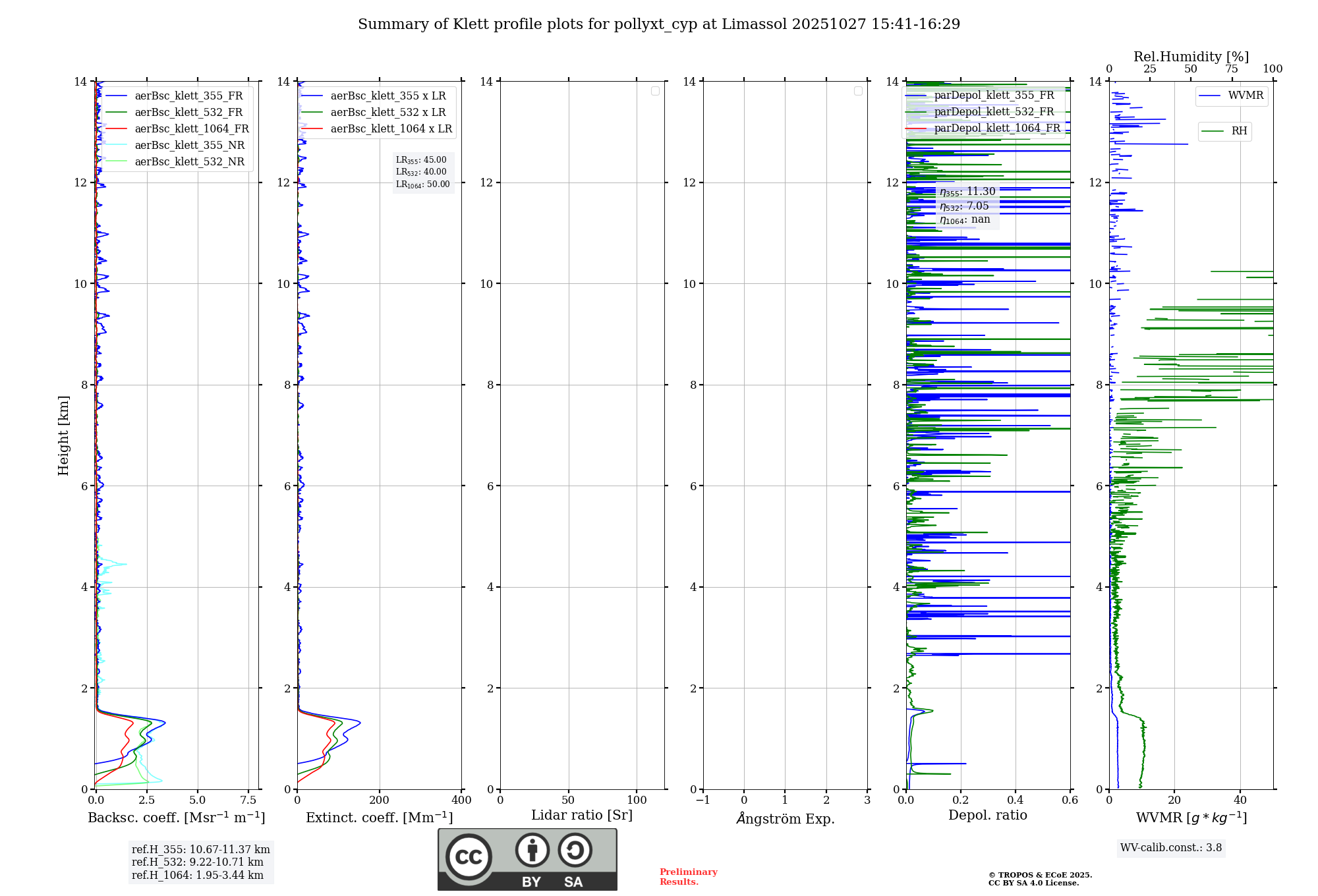
Task: Click the BY attribution person icon
Action: 532,850
